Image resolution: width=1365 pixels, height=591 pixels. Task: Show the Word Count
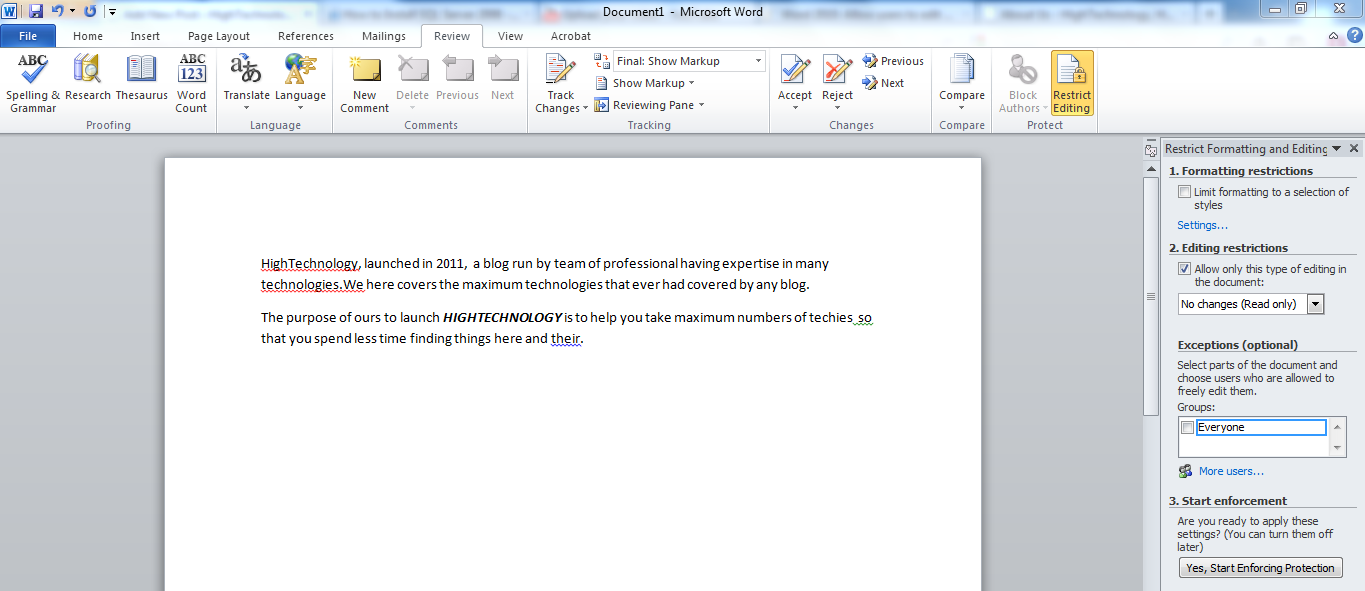point(192,84)
